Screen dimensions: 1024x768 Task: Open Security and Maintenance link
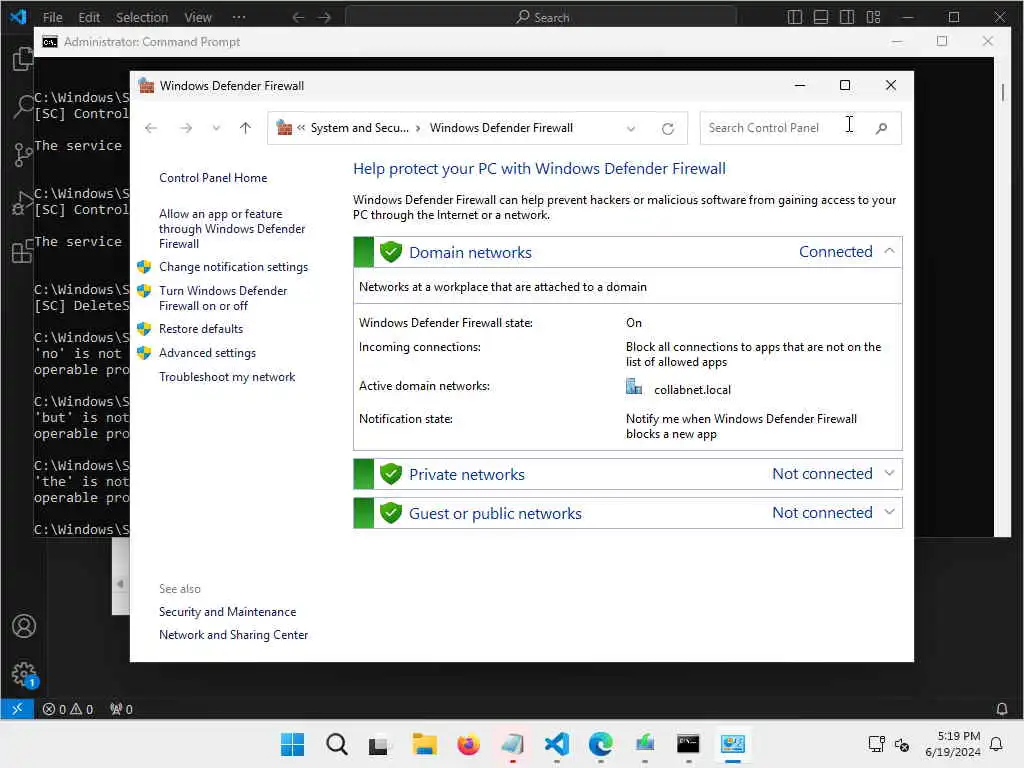[227, 612]
